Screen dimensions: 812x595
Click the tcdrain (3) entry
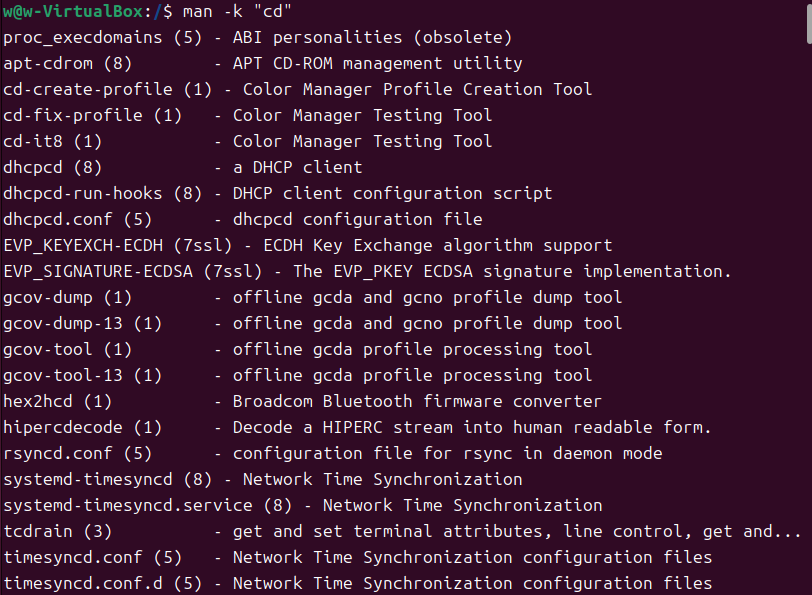(57, 531)
